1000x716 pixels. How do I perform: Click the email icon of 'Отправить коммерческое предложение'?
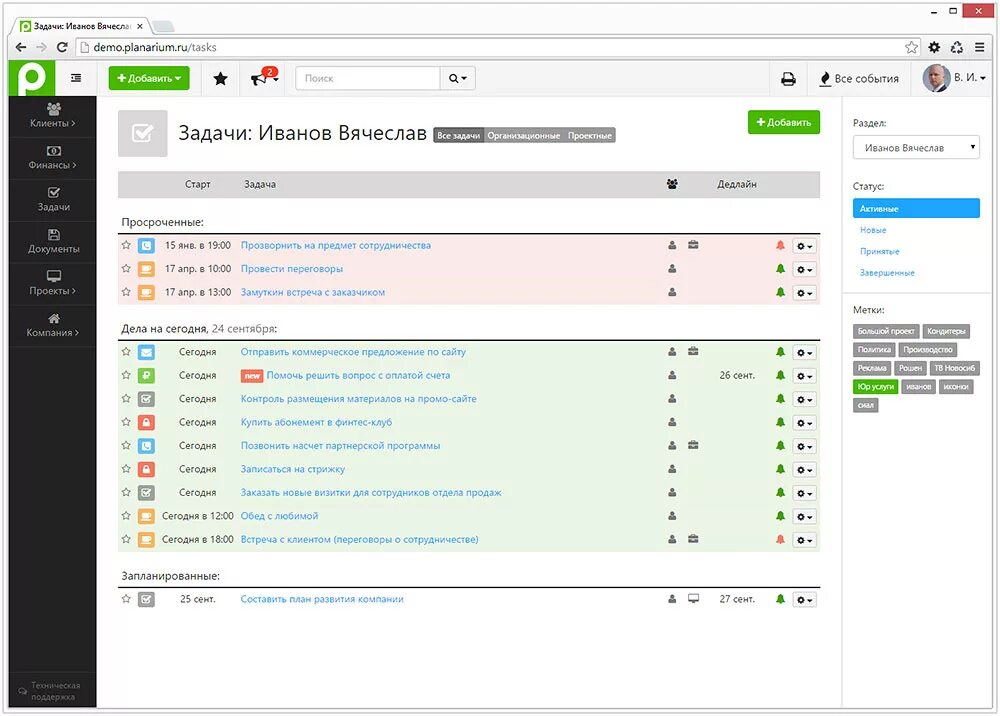coord(146,352)
